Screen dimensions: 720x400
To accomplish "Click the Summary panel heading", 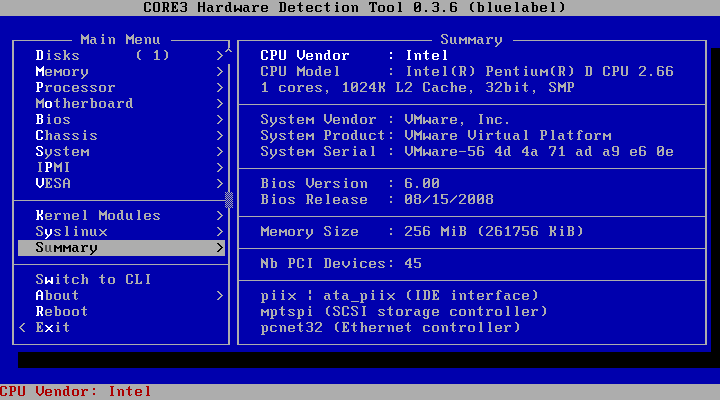I will (x=472, y=40).
